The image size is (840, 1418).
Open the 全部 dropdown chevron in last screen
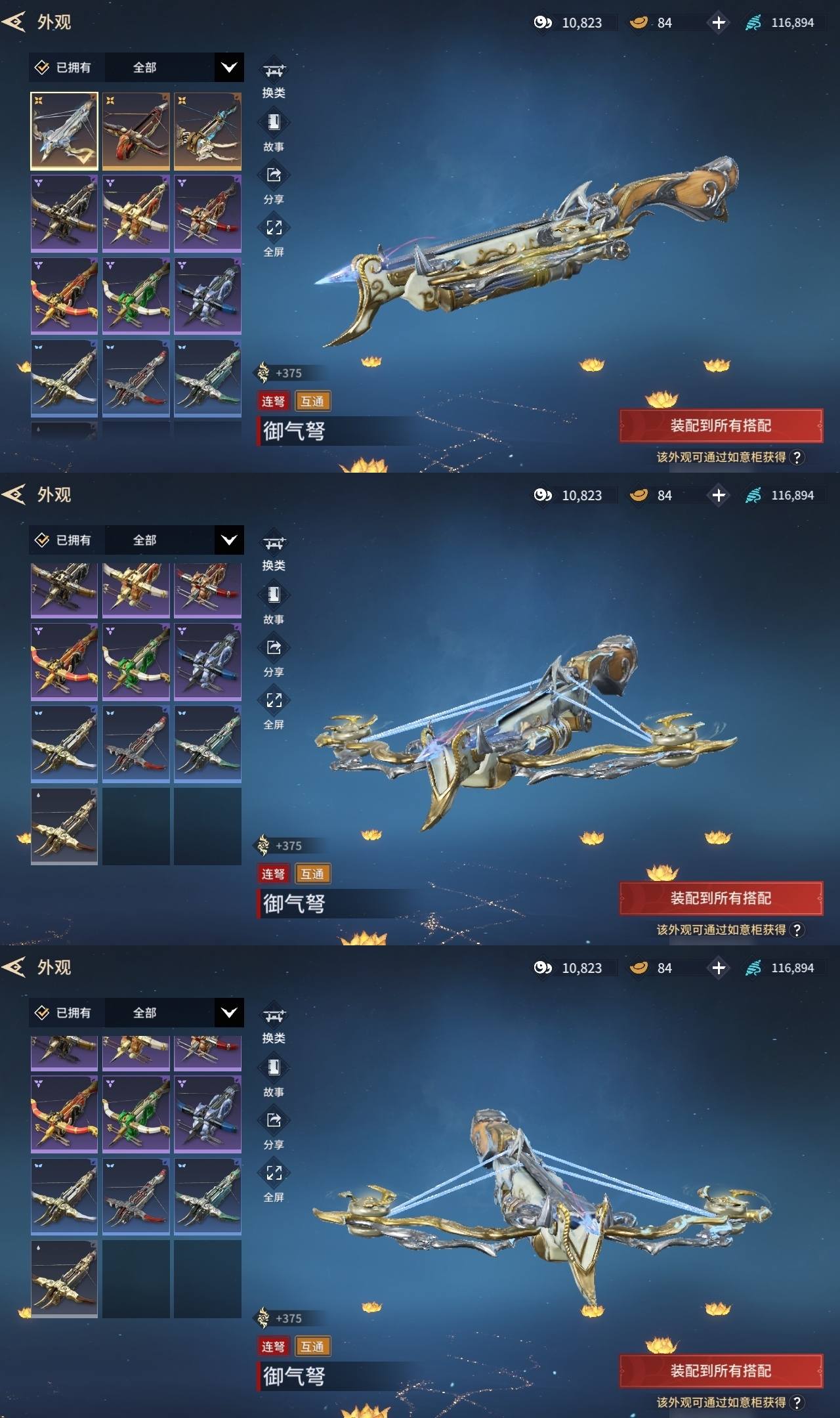click(x=229, y=1013)
